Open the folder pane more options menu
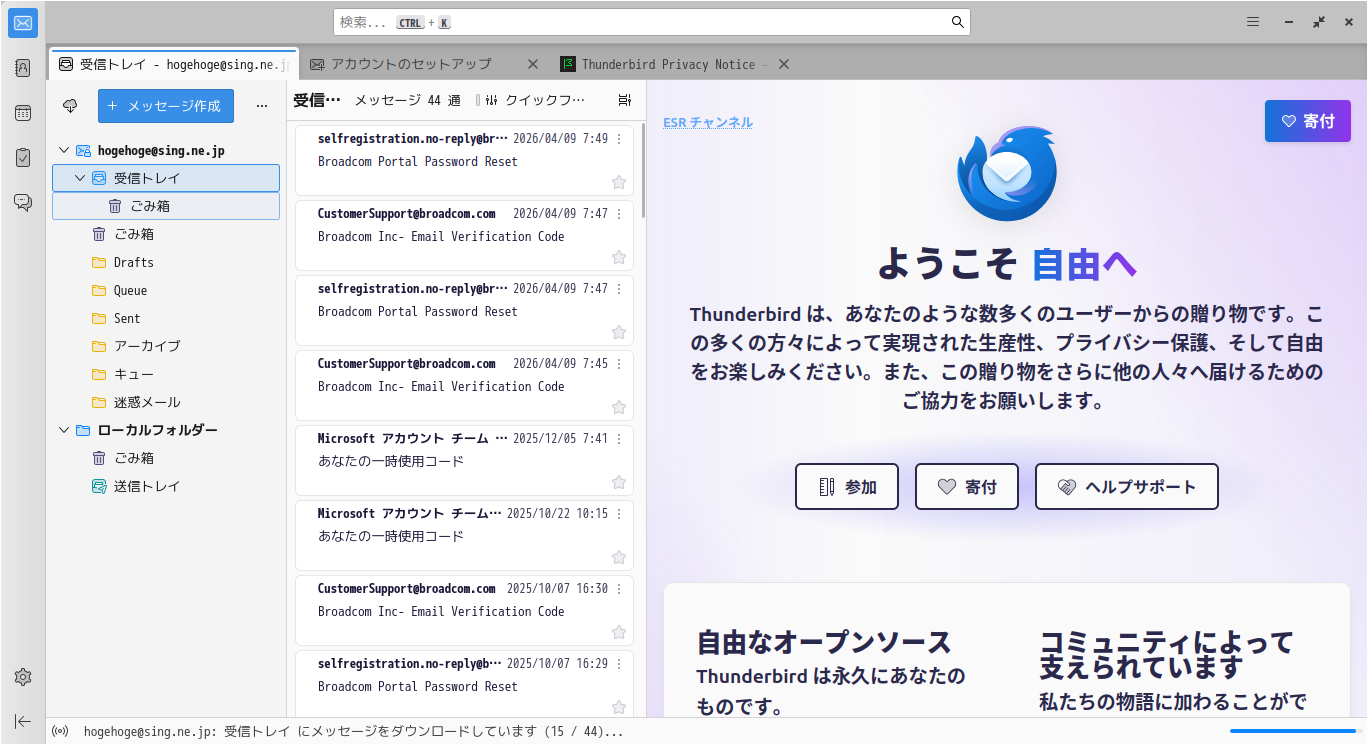Screen dimensions: 1368x745 tap(262, 105)
